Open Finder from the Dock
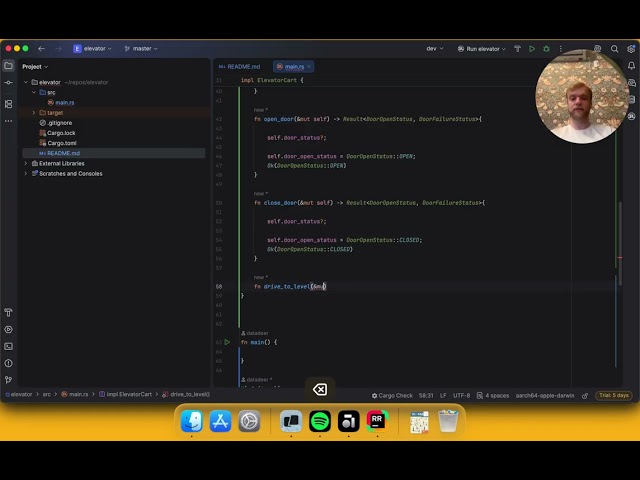The image size is (640, 480). [x=192, y=421]
